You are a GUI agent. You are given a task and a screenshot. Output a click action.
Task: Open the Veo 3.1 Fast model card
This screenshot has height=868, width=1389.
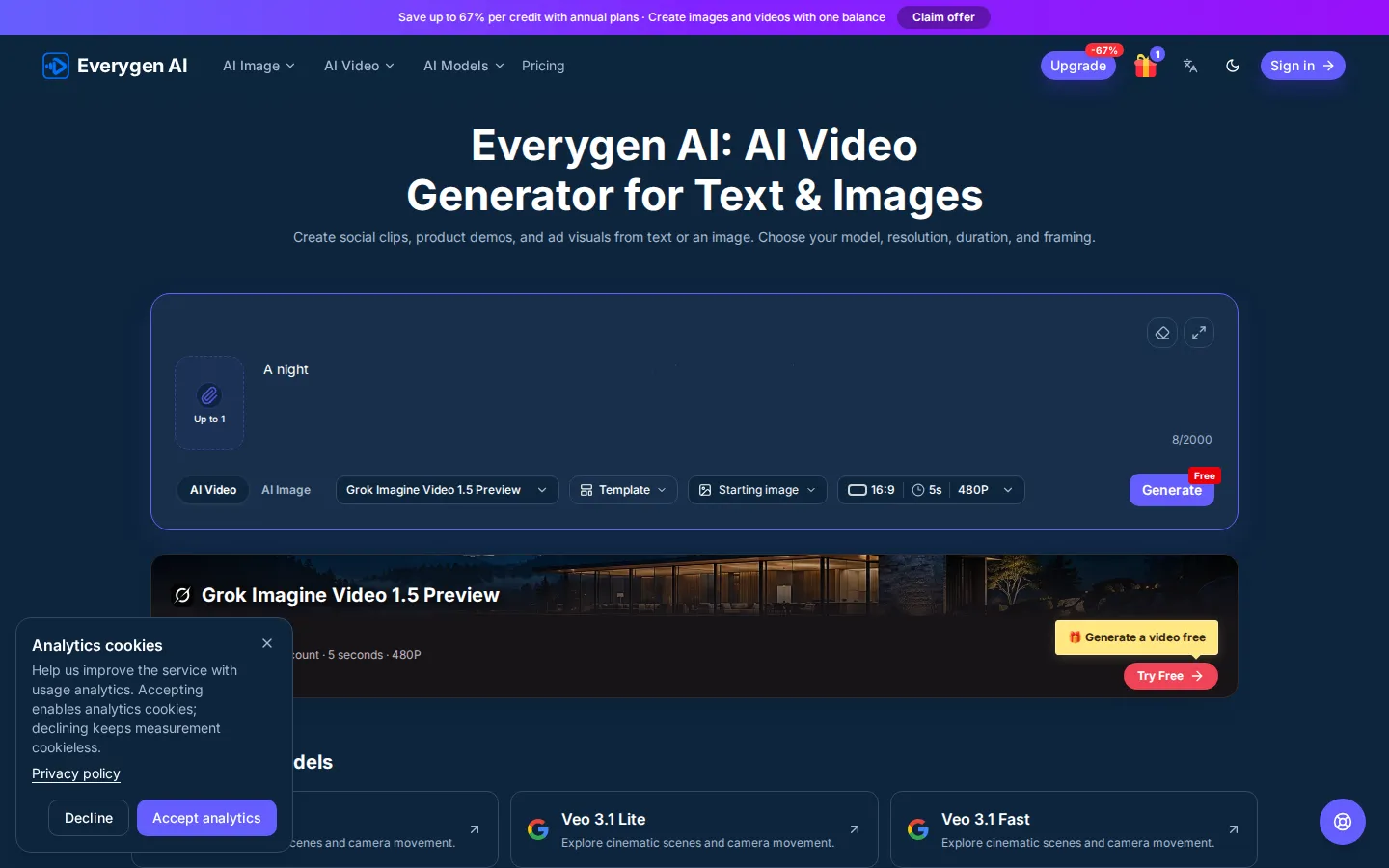(1074, 829)
